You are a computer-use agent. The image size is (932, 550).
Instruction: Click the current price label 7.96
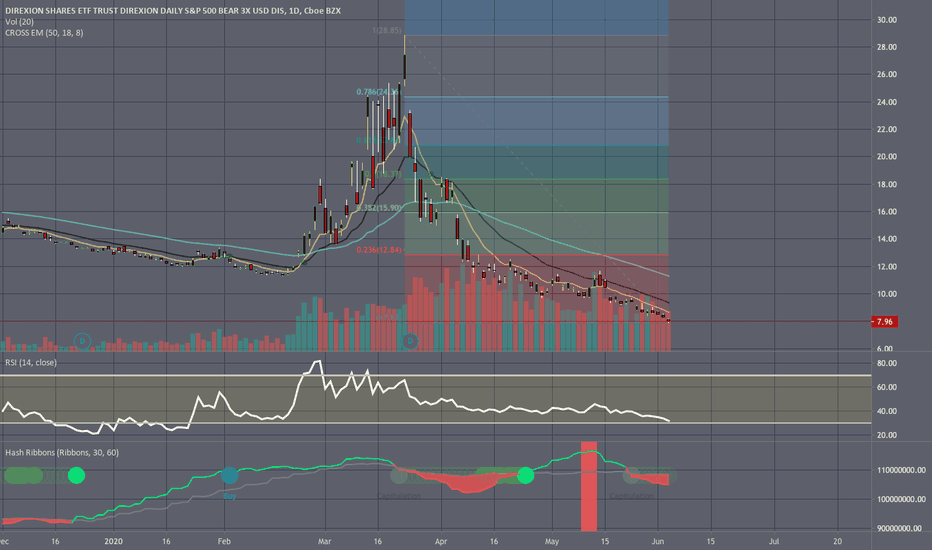coord(884,322)
